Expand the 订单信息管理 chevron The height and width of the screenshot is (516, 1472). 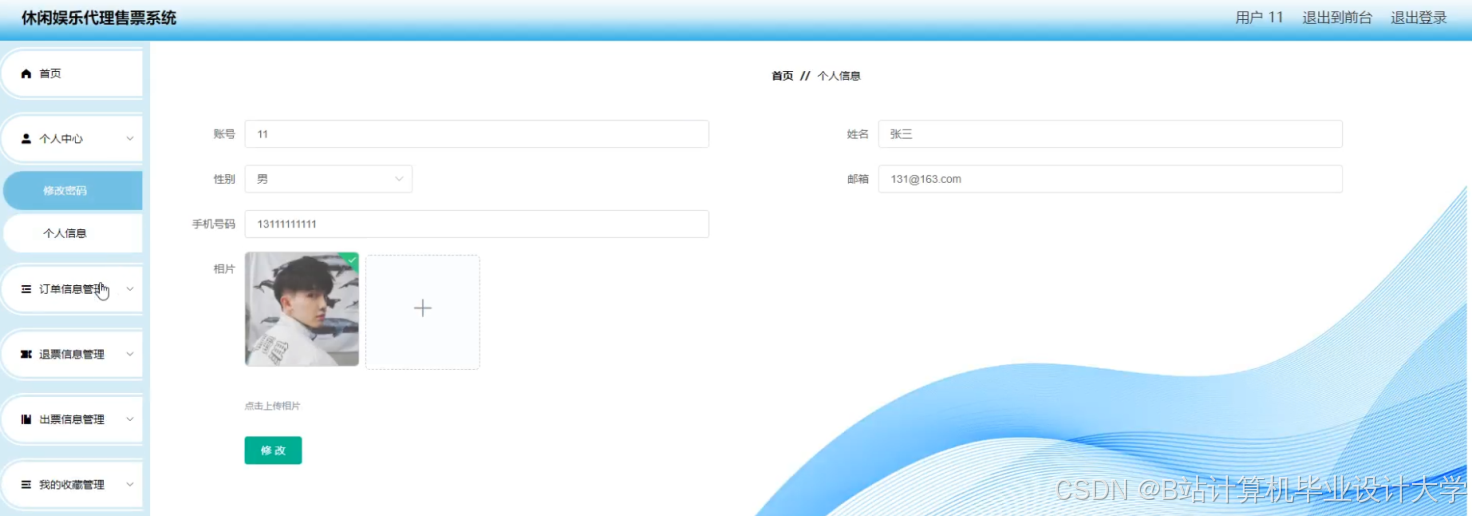coord(130,289)
